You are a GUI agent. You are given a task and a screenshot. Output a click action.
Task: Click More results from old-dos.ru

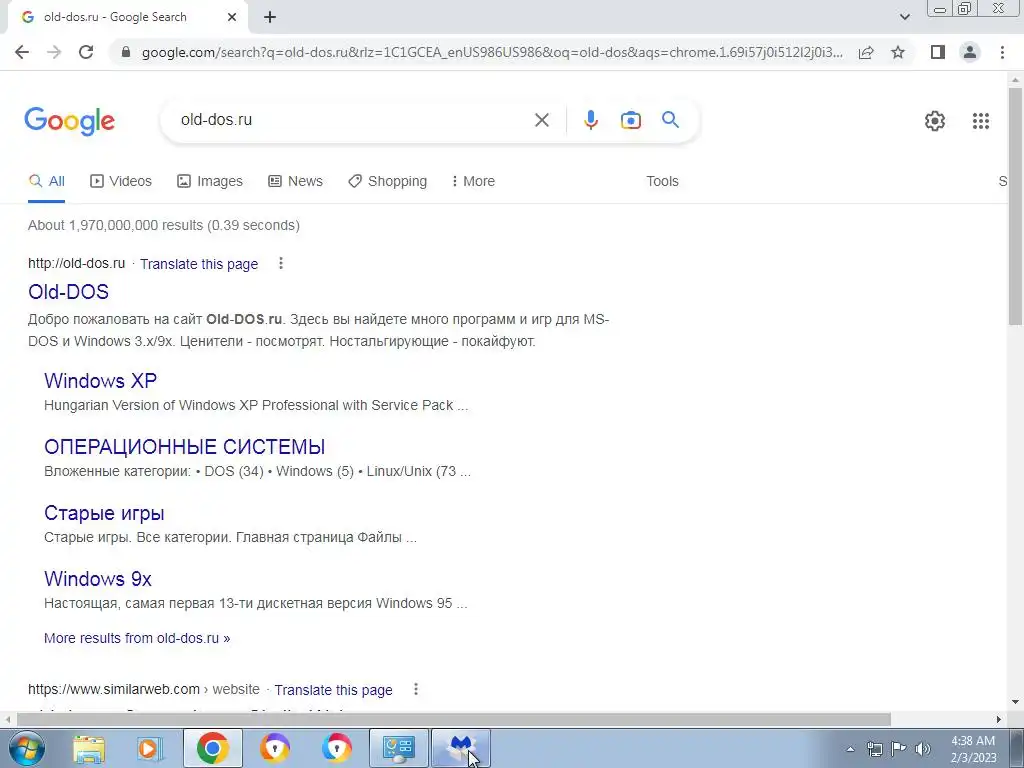point(137,638)
